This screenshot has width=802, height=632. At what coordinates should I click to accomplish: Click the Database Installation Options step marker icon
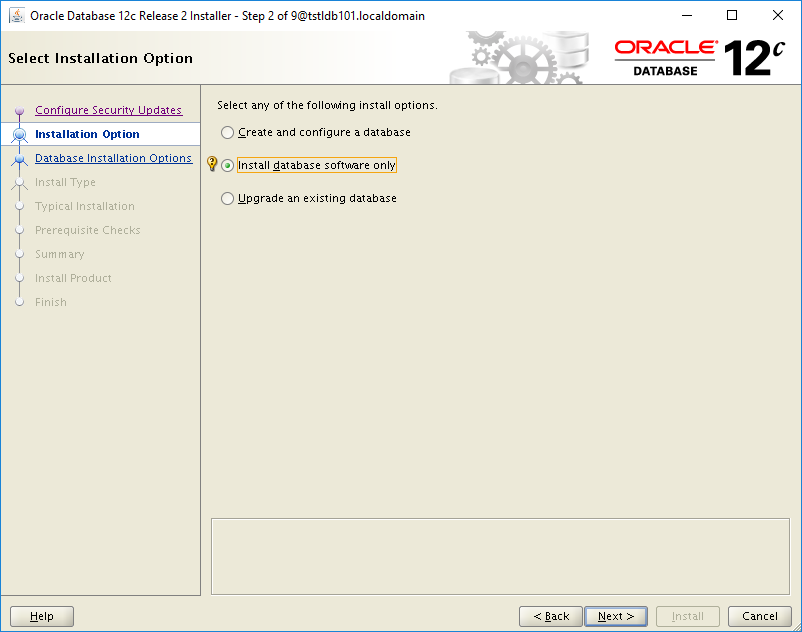coord(19,160)
